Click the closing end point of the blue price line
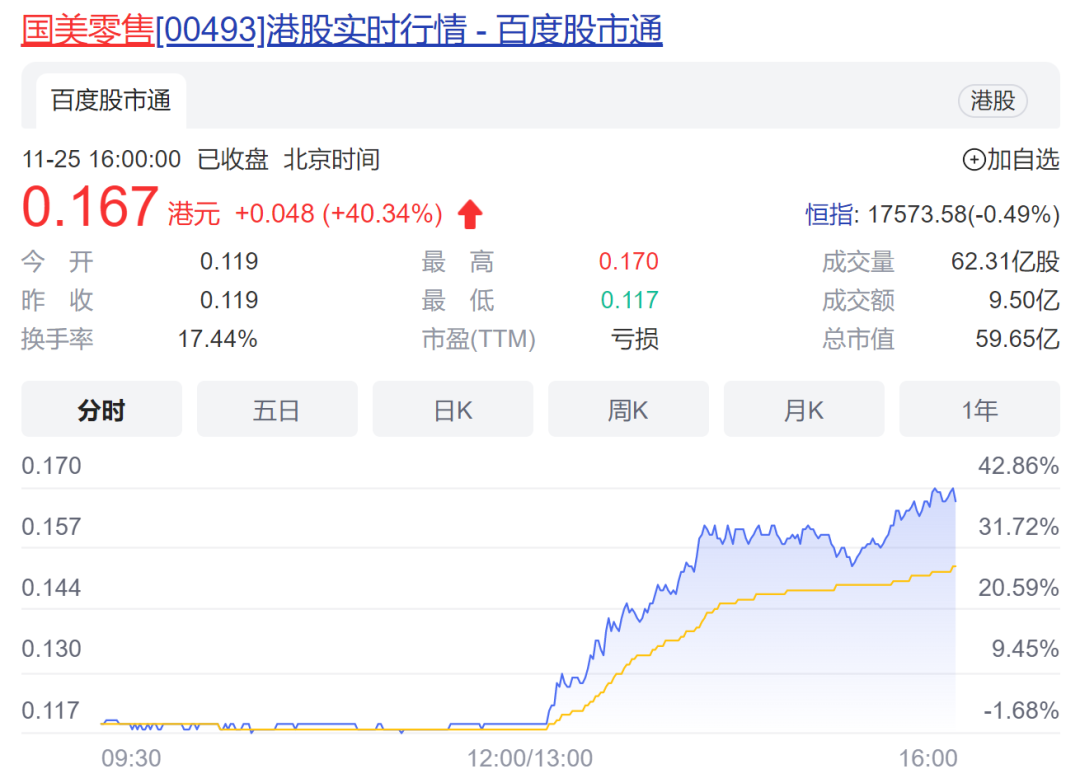 click(955, 500)
